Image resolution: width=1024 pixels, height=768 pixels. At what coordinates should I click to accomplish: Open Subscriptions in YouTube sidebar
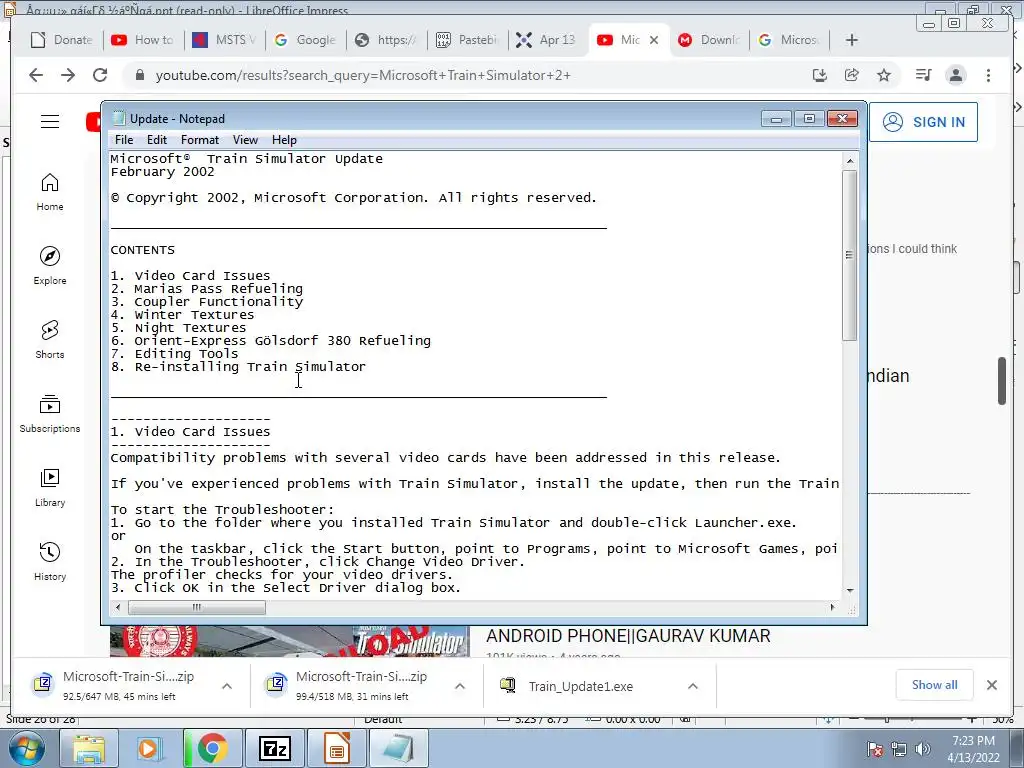50,414
